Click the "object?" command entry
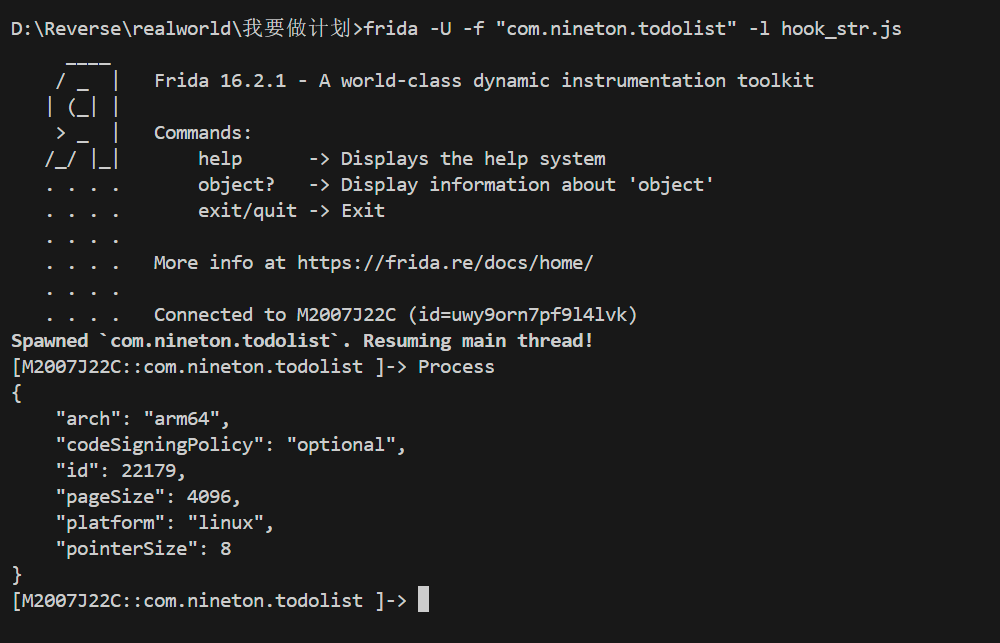Viewport: 1000px width, 643px height. tap(236, 185)
